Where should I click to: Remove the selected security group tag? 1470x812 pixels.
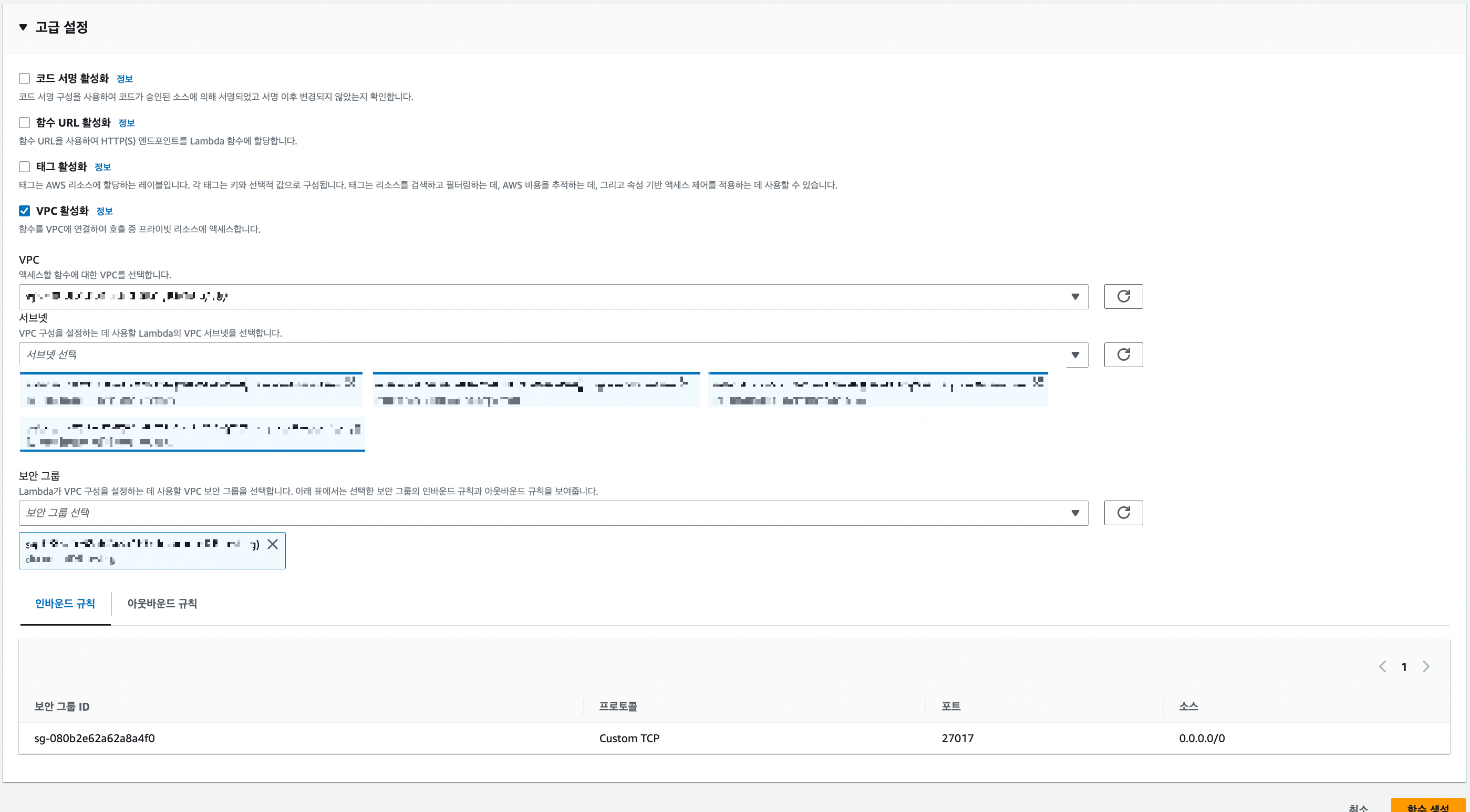tap(273, 544)
